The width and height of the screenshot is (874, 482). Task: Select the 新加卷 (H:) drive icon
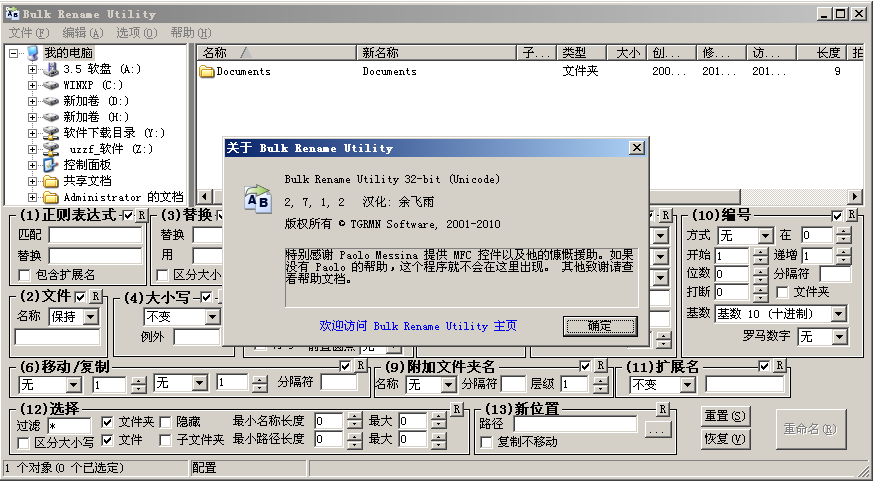51,117
